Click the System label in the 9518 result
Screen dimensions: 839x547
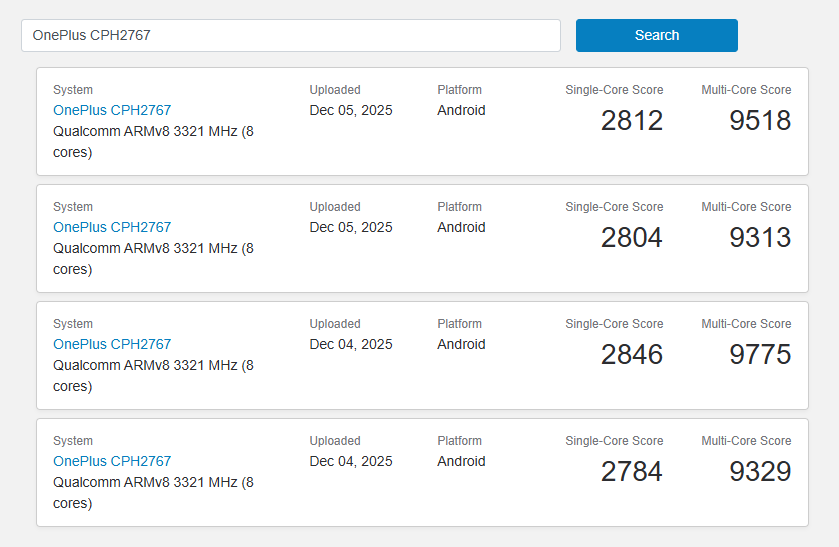73,90
